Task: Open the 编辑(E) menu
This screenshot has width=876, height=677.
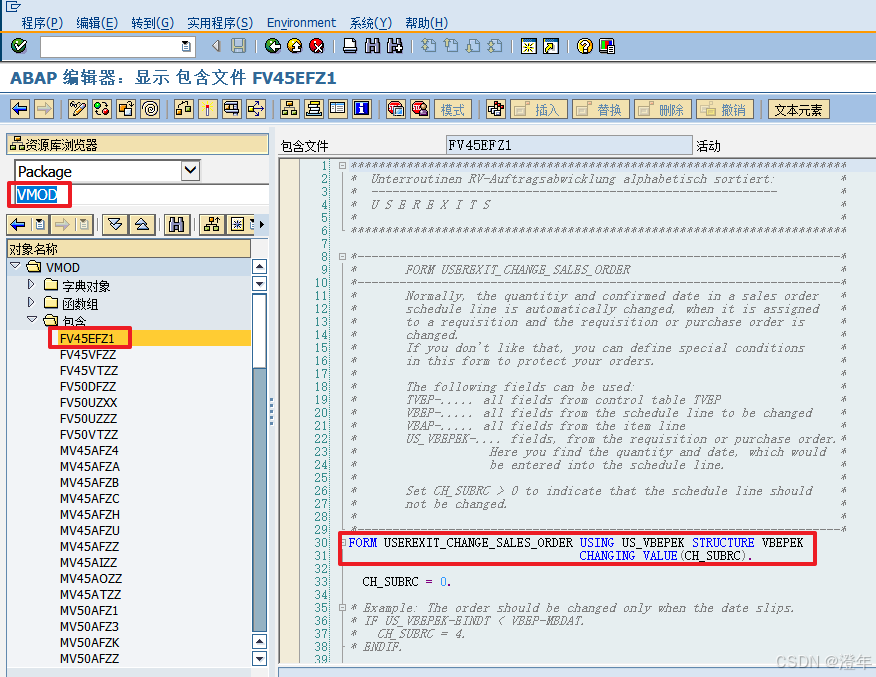Action: (97, 23)
